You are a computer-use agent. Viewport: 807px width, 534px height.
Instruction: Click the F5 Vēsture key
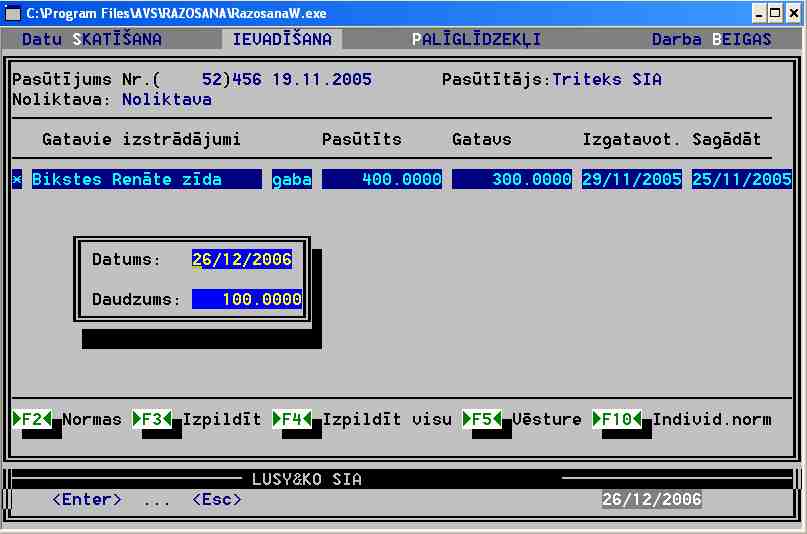pos(522,420)
